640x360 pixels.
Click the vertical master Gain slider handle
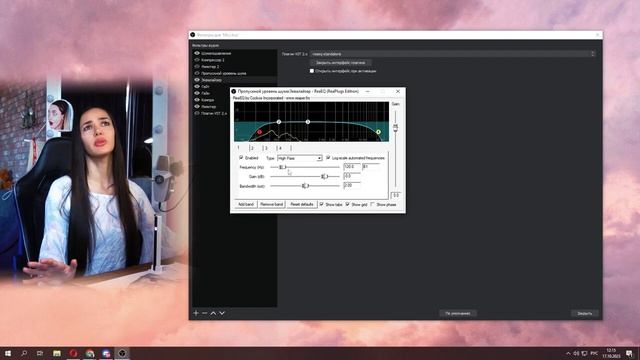click(x=395, y=128)
